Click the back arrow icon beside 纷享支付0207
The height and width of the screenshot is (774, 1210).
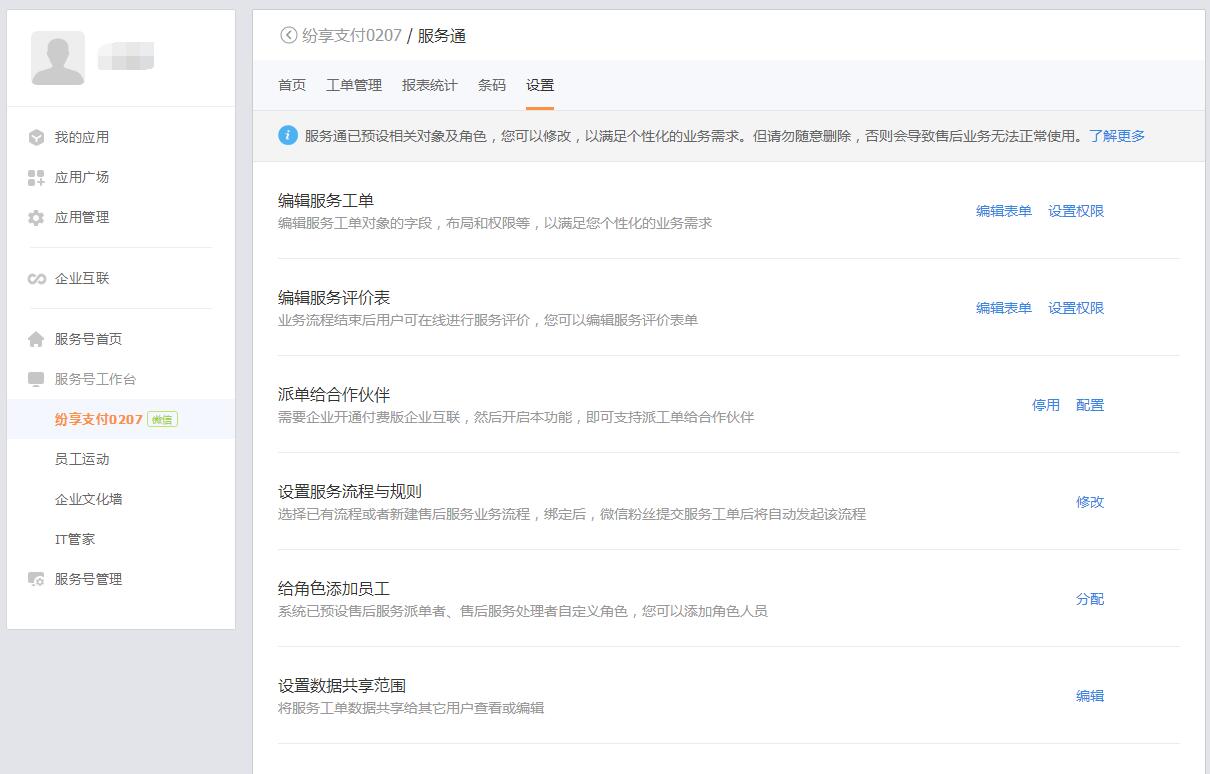tap(288, 36)
